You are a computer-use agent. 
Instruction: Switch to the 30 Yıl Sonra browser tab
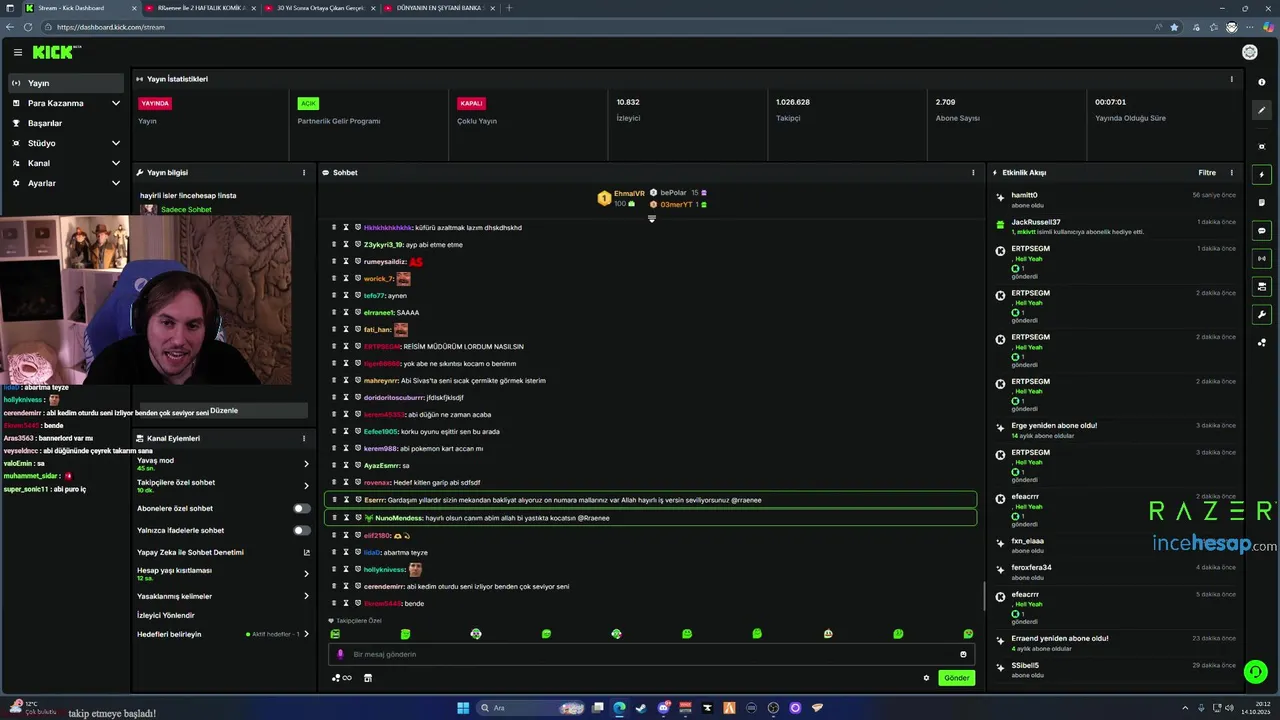pyautogui.click(x=320, y=8)
